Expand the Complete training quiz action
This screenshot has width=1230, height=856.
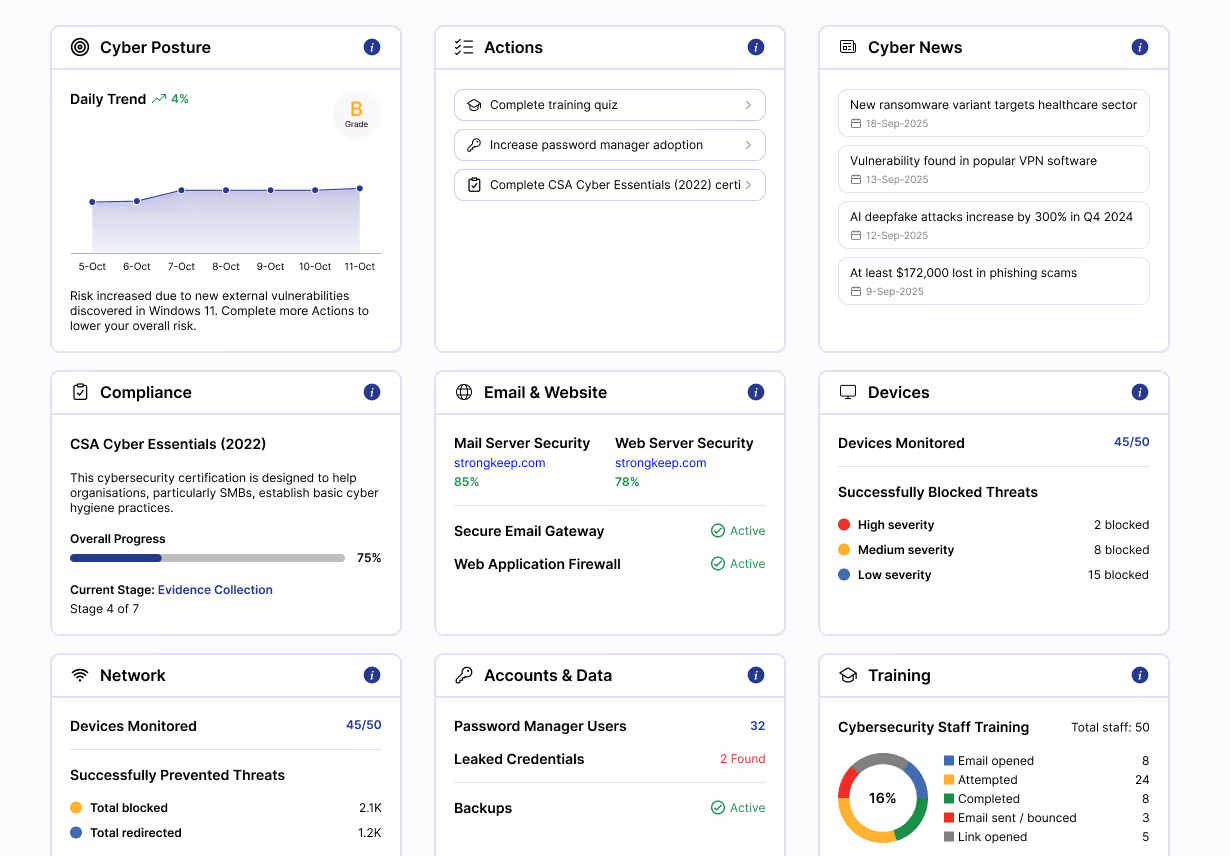609,105
